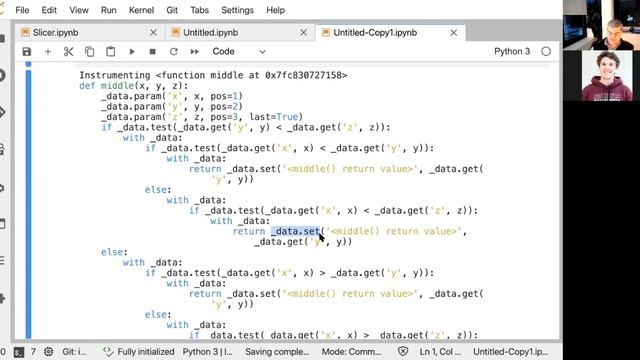Restart kernel and run all cells icon

pos(195,52)
